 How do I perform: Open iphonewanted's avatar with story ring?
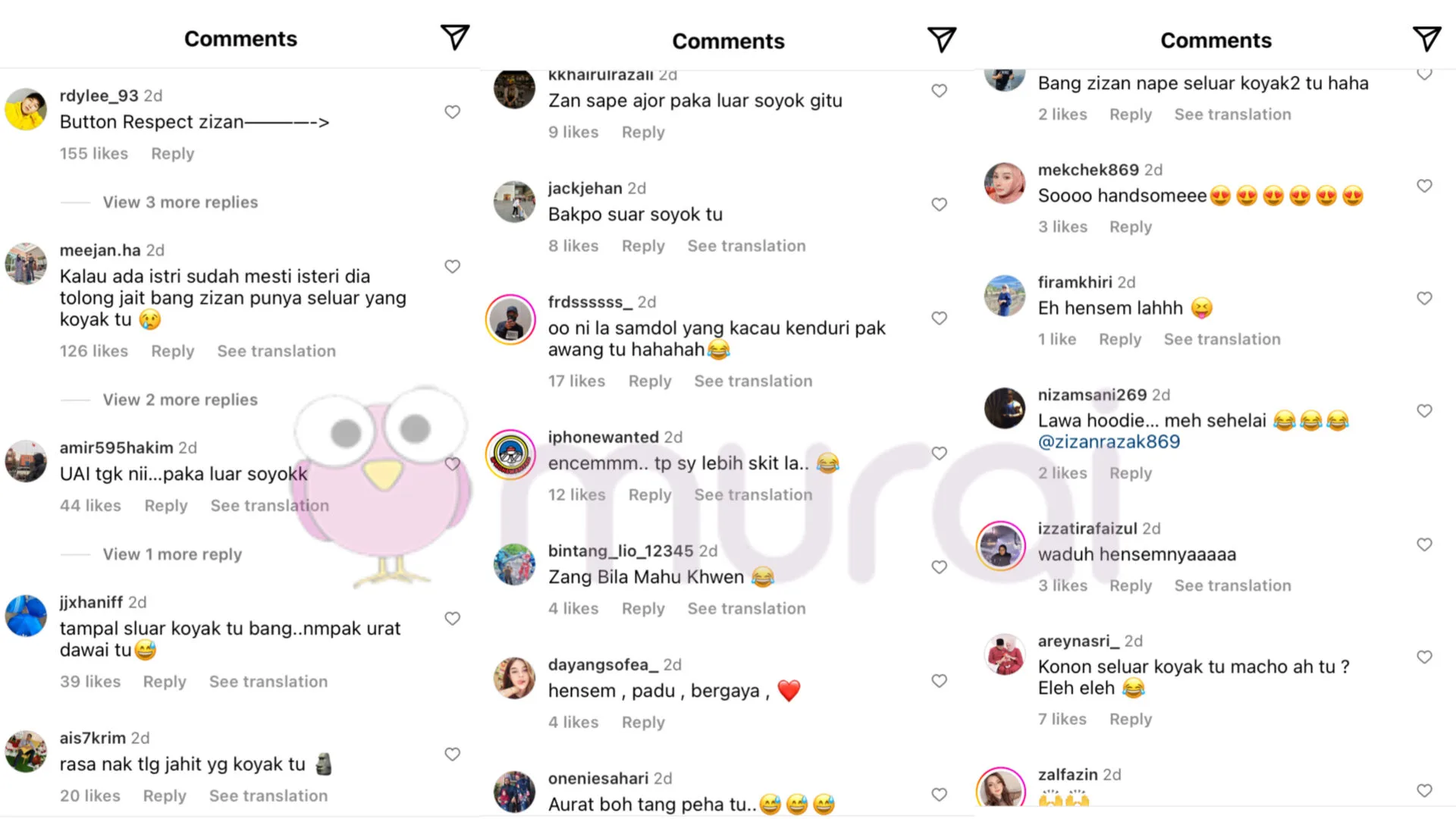pyautogui.click(x=510, y=455)
